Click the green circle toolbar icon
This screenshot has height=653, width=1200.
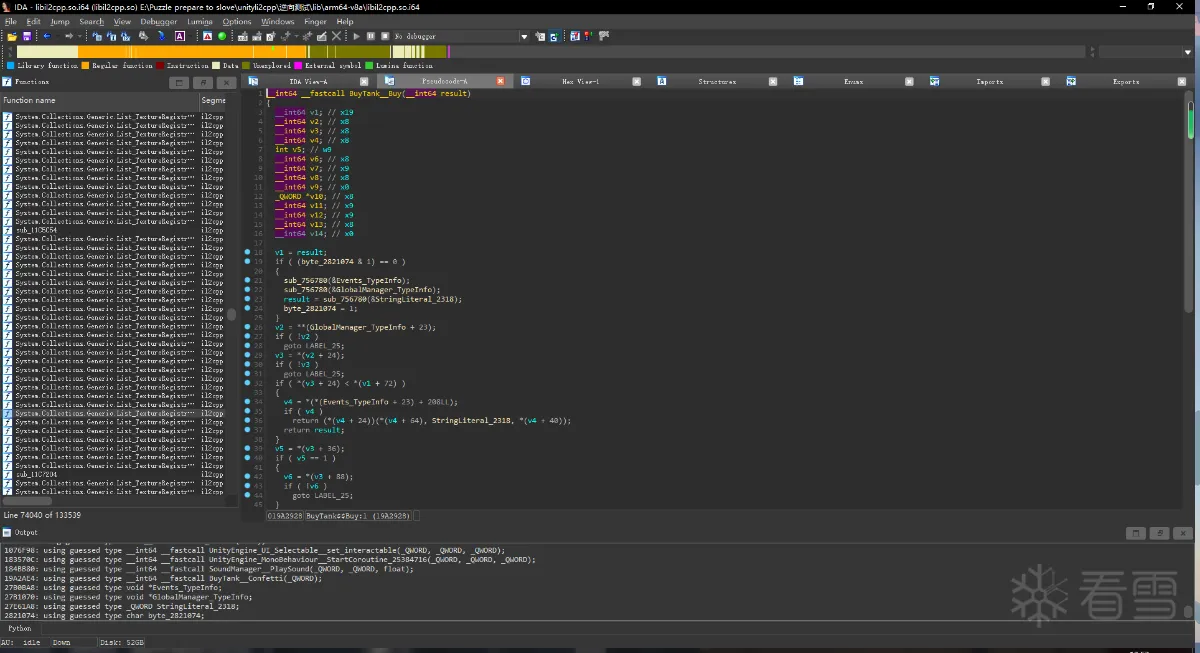[x=222, y=36]
